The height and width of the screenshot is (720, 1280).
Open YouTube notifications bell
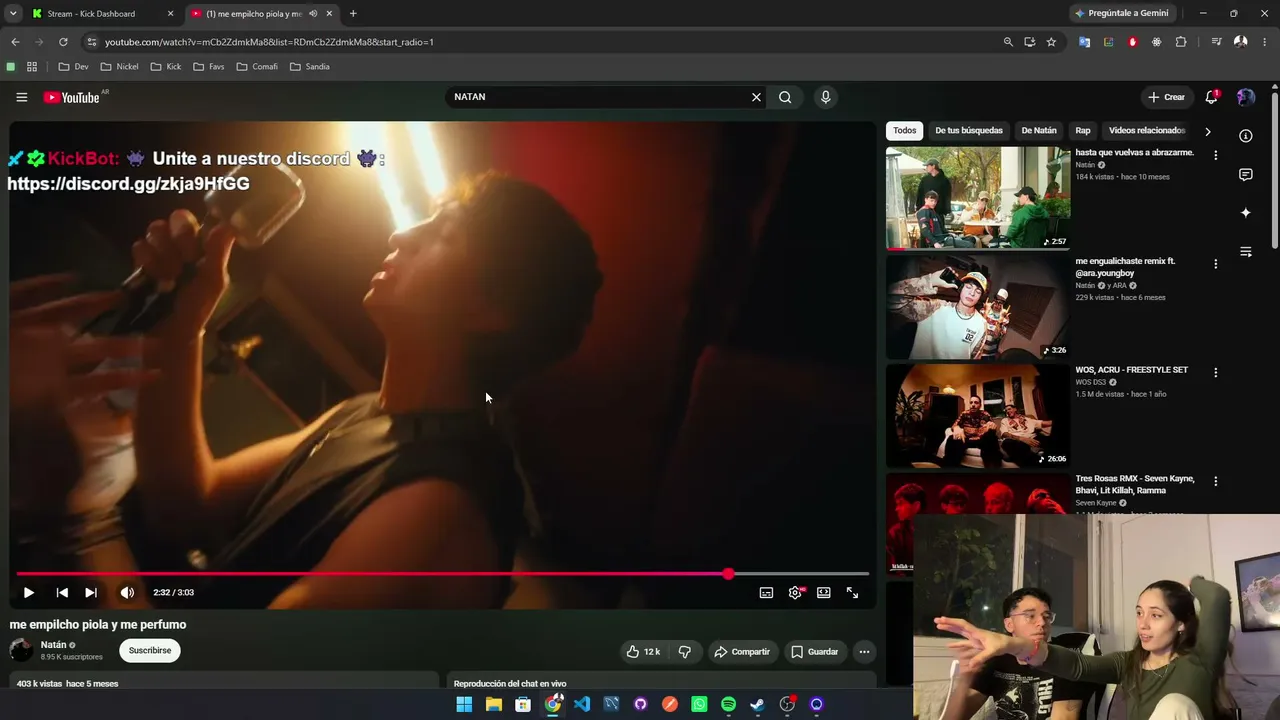click(1211, 97)
